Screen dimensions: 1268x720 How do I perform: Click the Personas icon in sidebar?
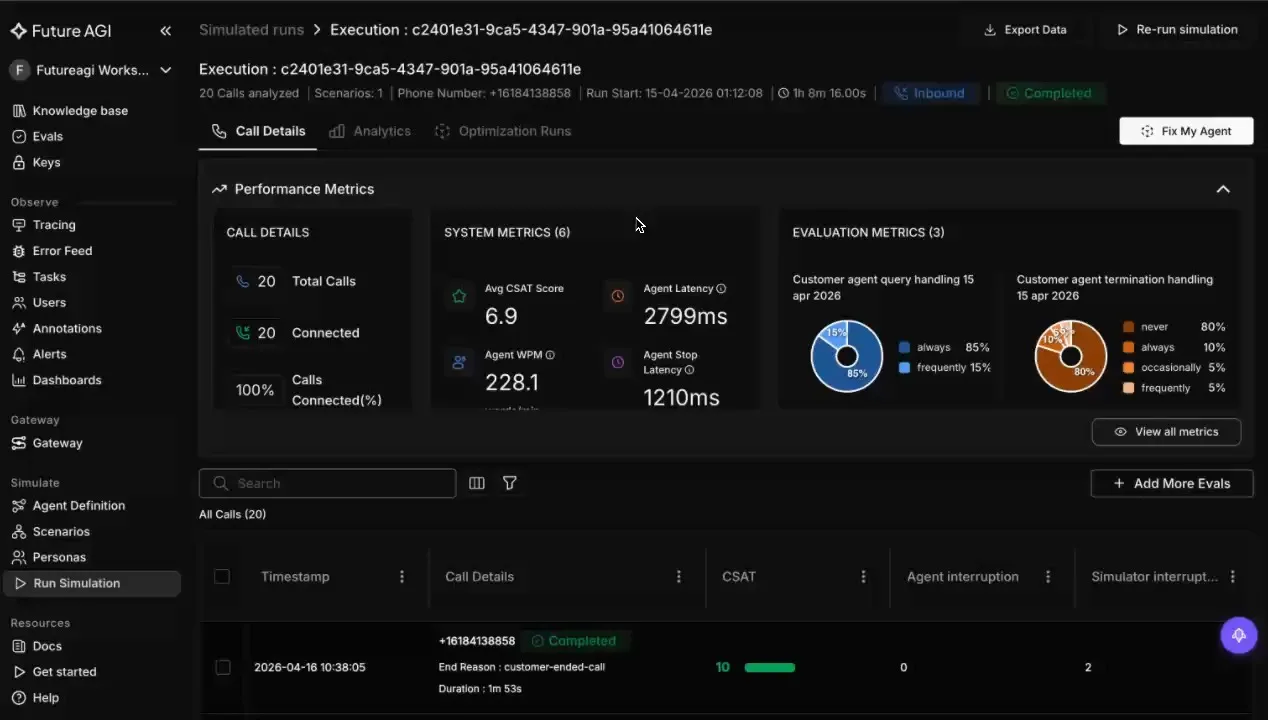tap(18, 558)
